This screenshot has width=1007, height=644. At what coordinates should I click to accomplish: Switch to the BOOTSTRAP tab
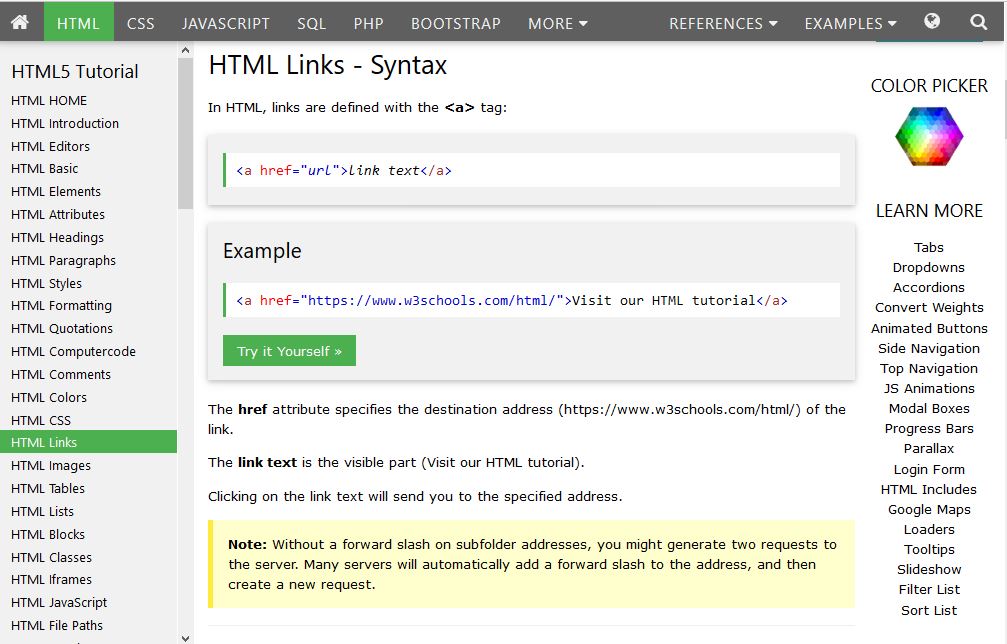click(x=455, y=24)
